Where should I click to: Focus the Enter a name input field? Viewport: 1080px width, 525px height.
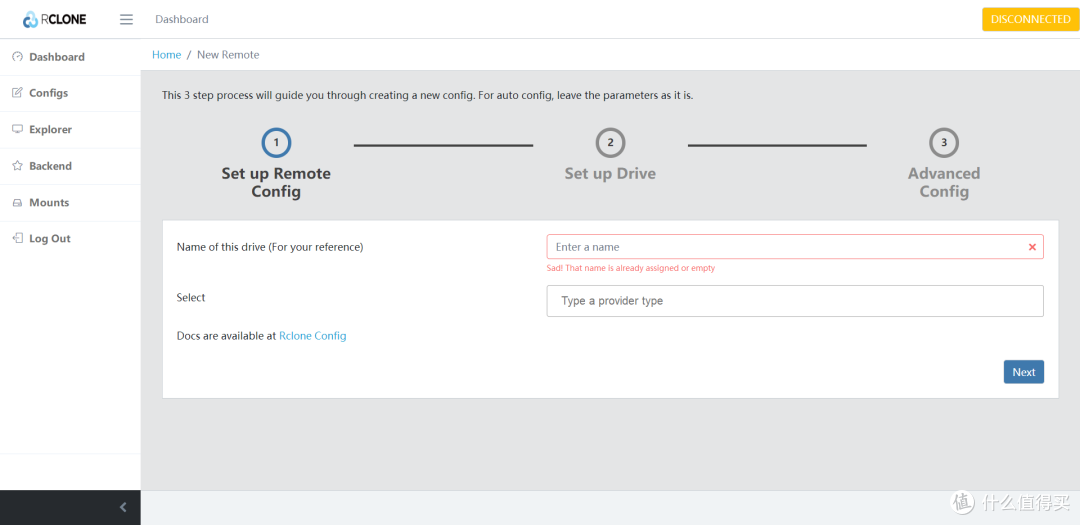[795, 247]
